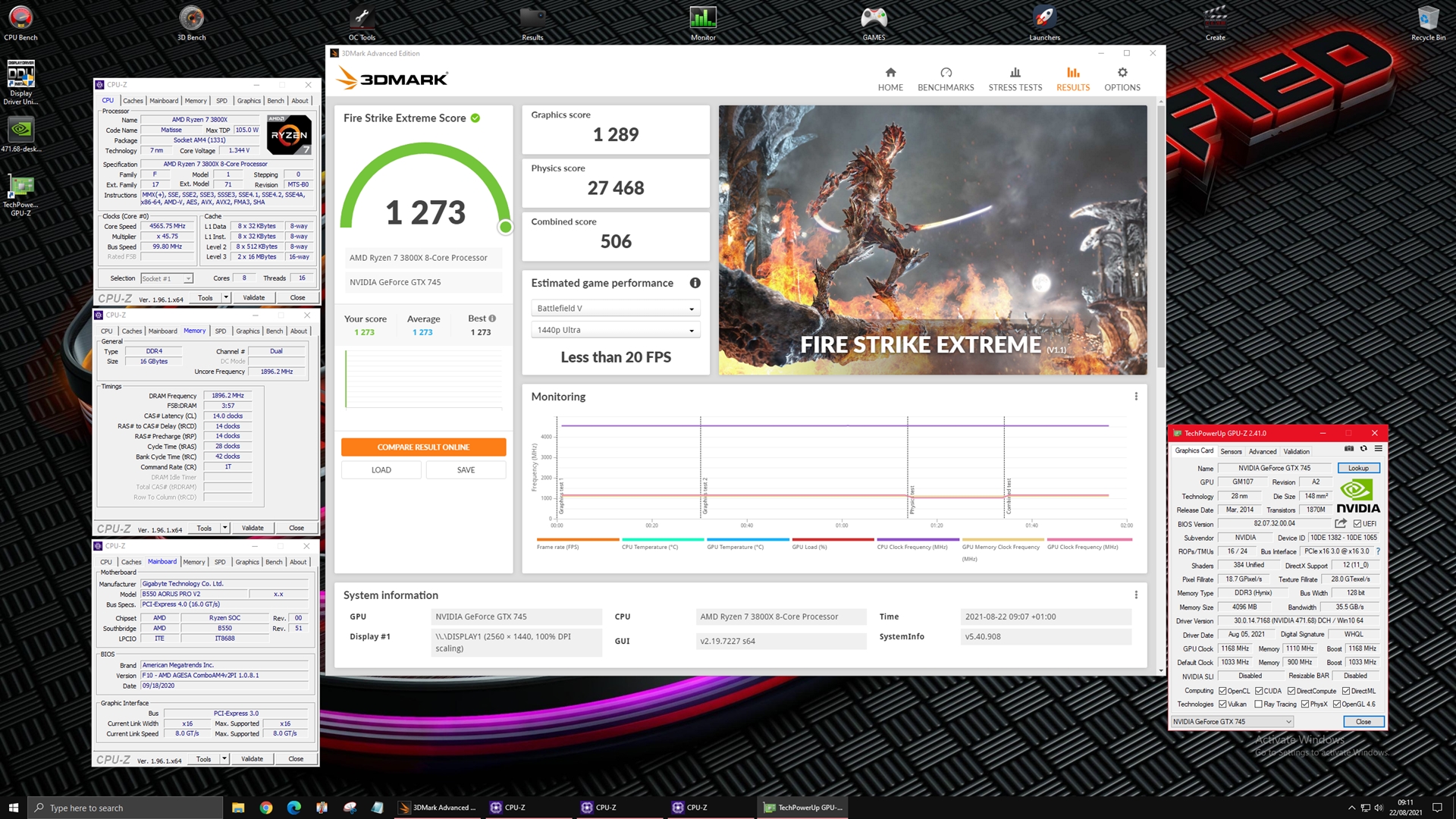Expand Battlefield V game dropdown
The image size is (1456, 819).
click(x=615, y=308)
